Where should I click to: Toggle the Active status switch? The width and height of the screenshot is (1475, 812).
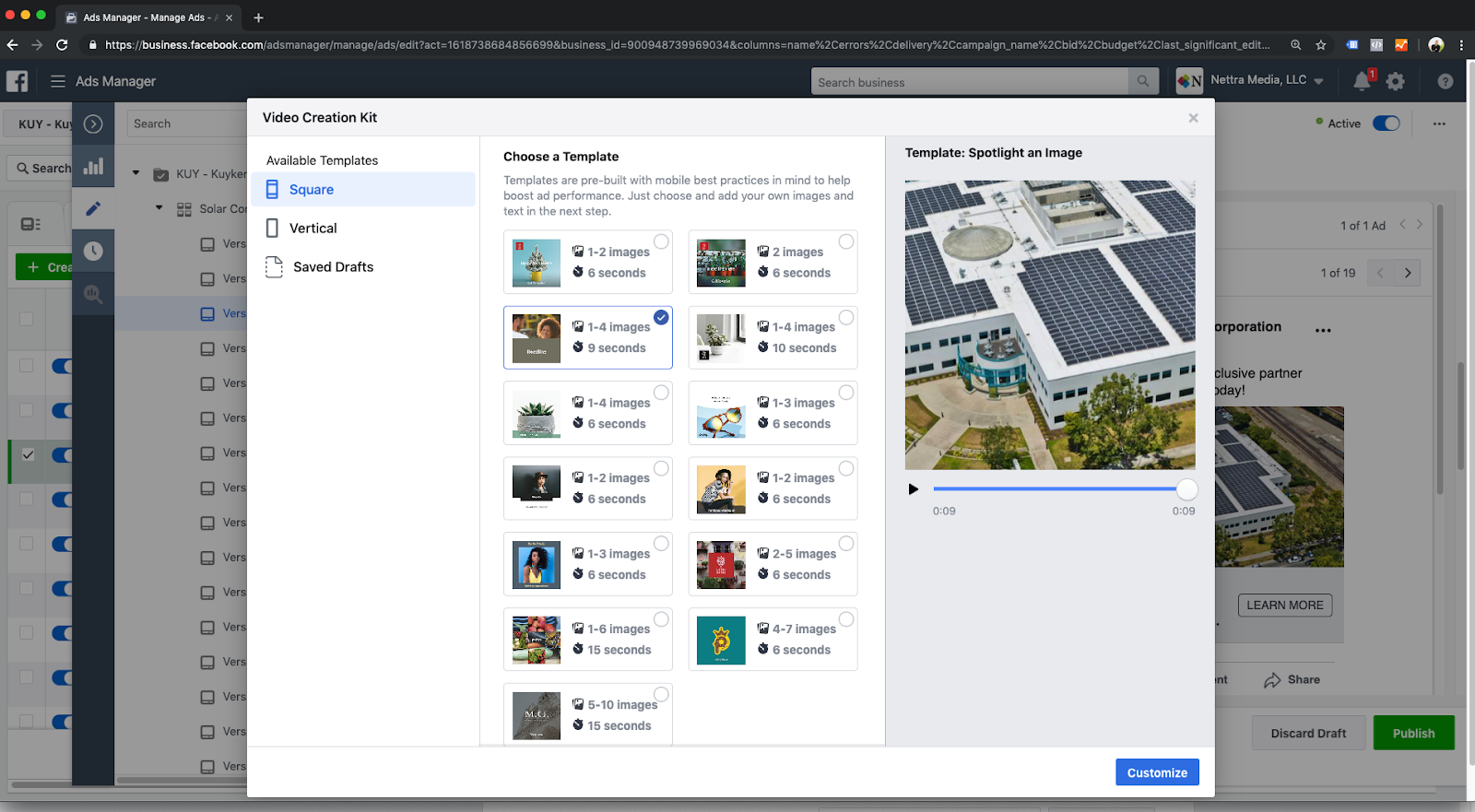coord(1386,124)
